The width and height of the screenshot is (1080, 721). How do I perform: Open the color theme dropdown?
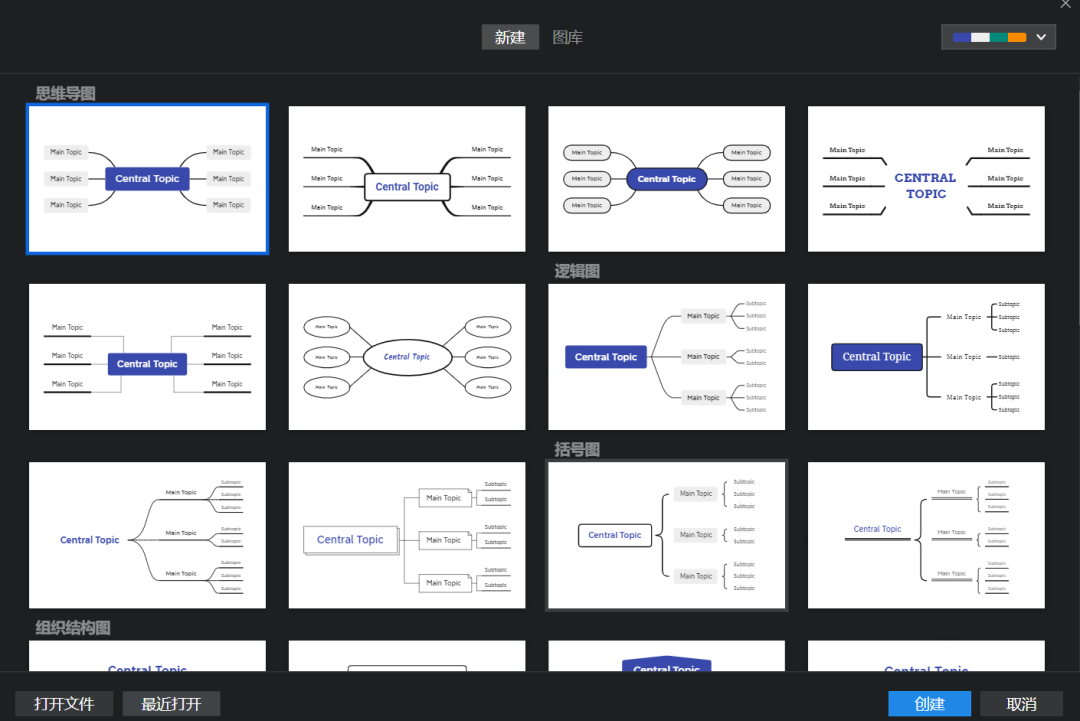tap(1041, 37)
